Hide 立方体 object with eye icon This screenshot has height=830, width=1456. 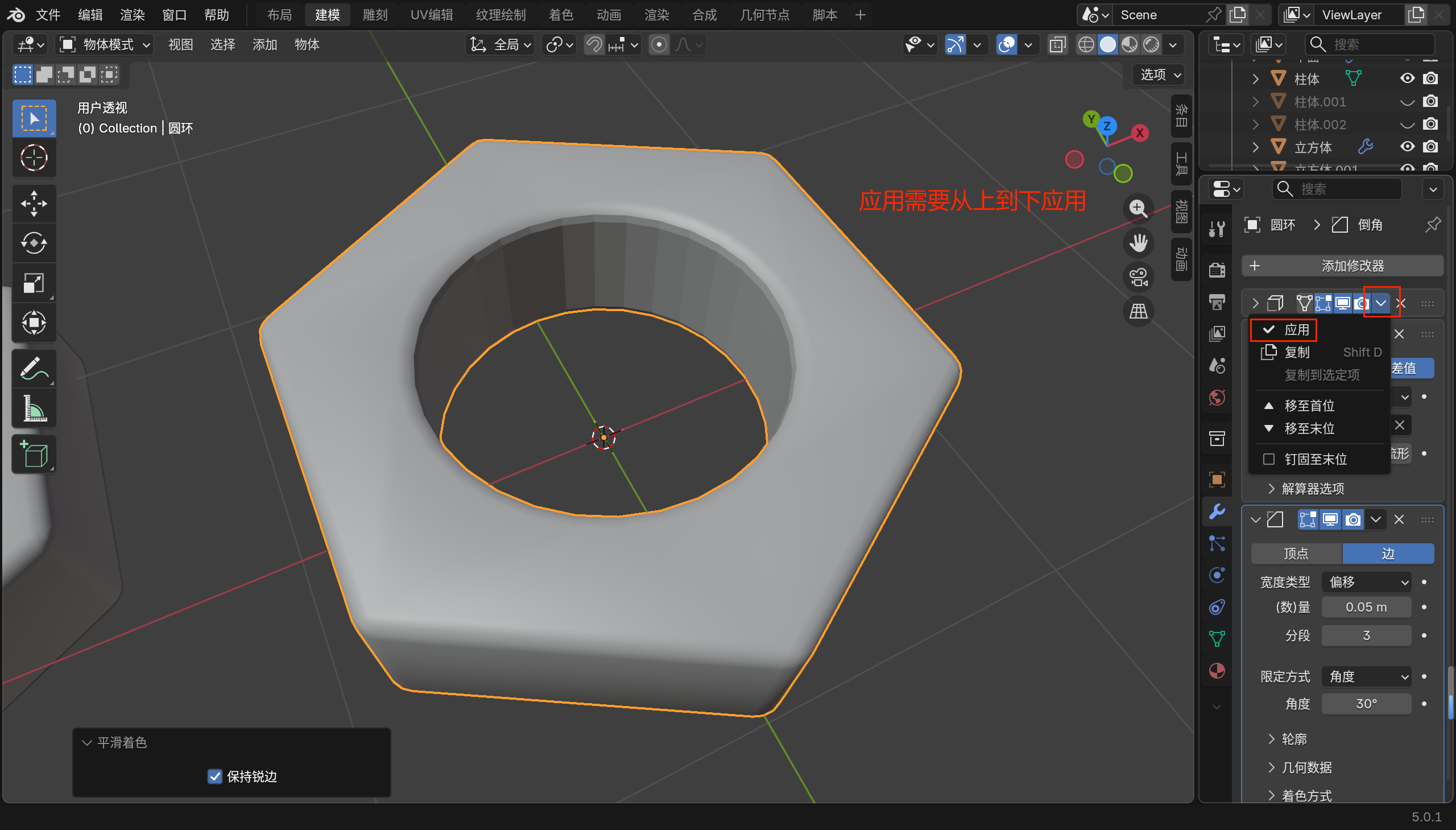[1407, 147]
